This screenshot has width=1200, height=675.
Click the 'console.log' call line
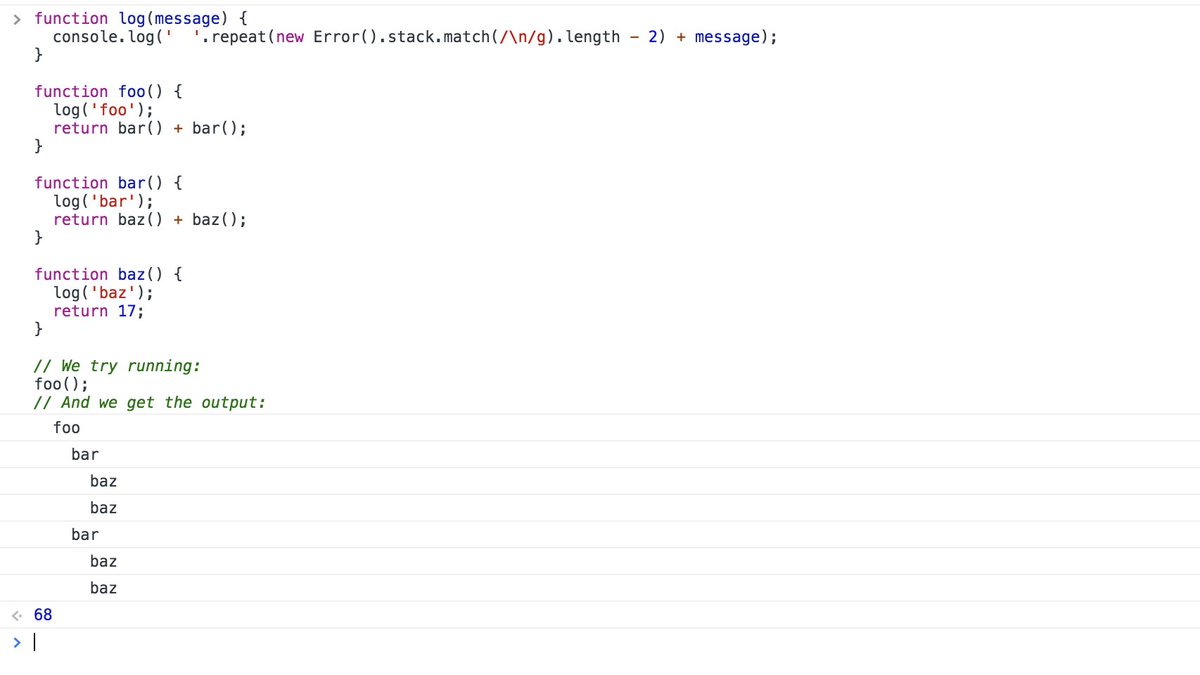coord(300,36)
